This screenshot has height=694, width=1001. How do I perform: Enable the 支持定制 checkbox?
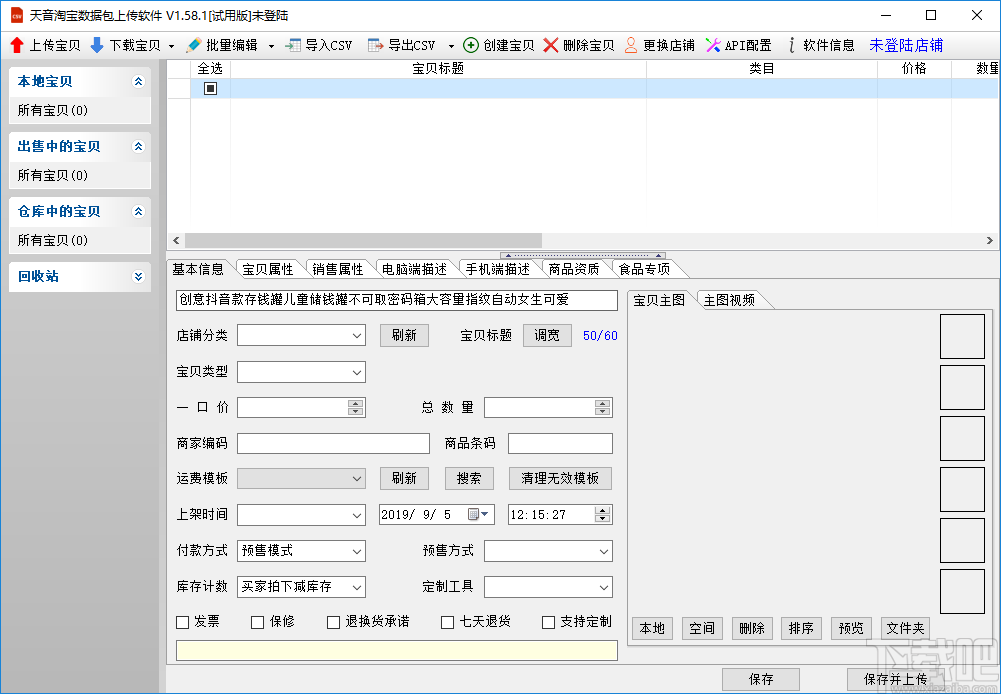click(548, 622)
